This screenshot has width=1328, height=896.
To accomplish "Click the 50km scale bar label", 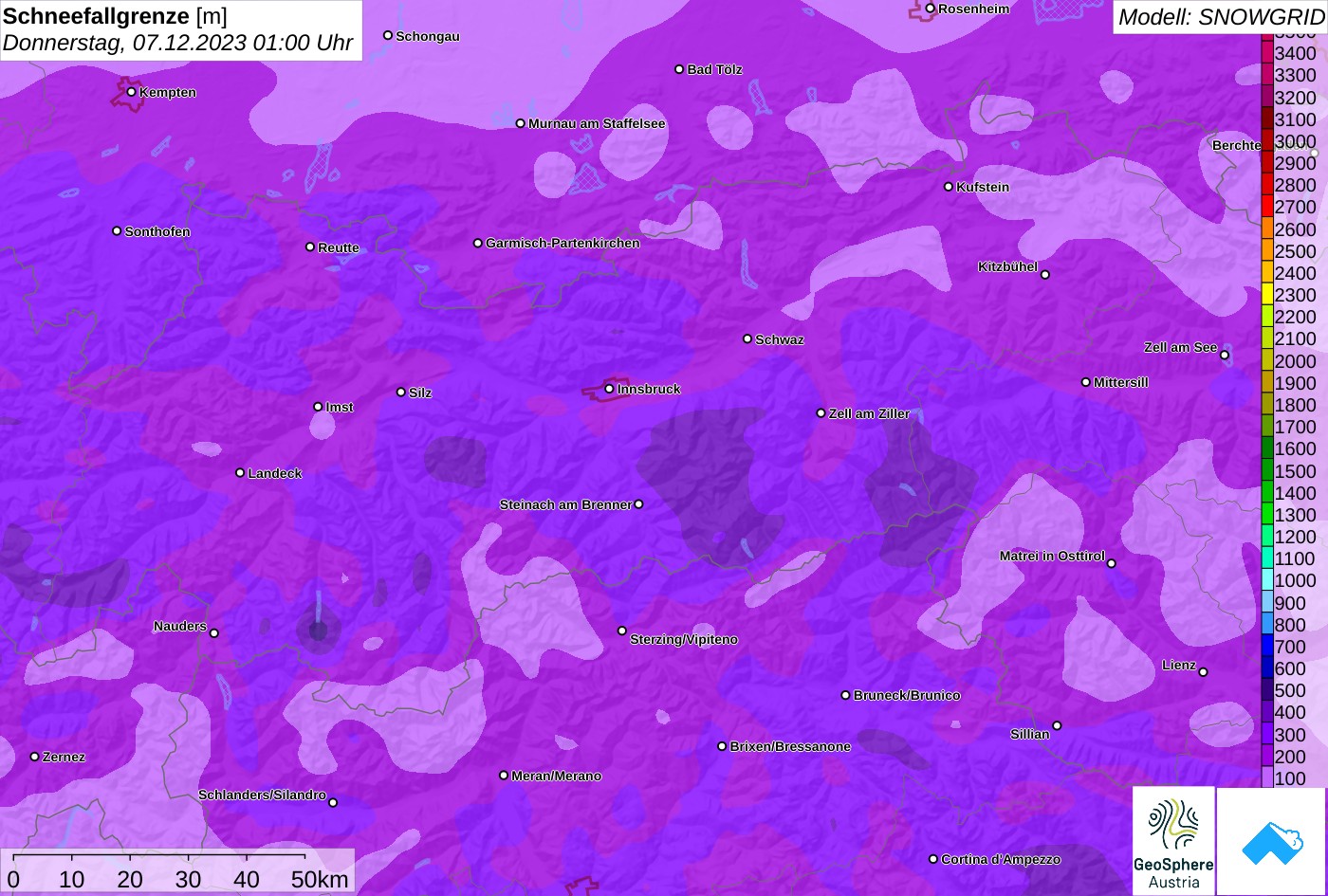I will tap(321, 880).
